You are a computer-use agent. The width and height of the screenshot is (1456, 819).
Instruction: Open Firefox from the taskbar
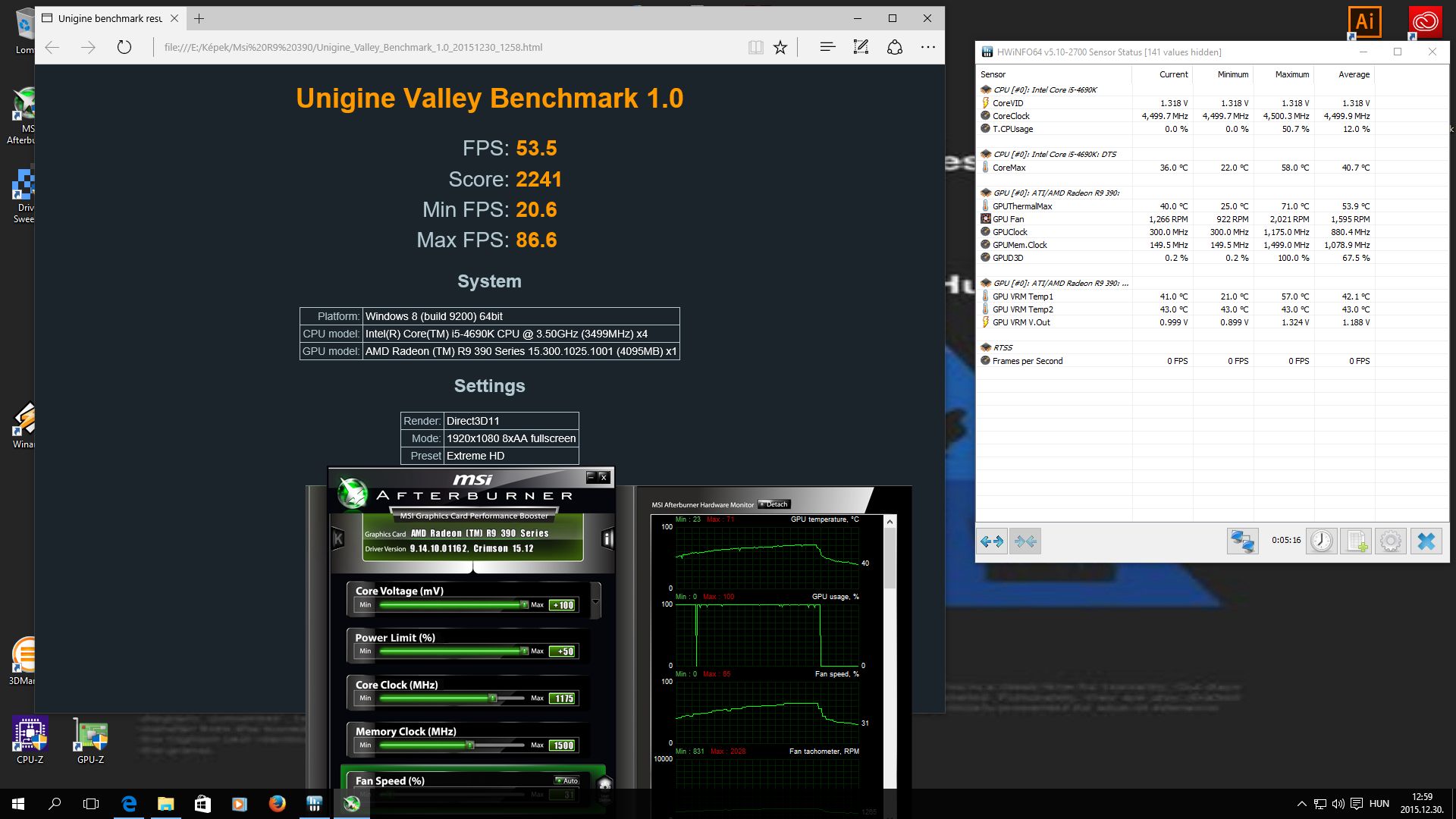[278, 804]
